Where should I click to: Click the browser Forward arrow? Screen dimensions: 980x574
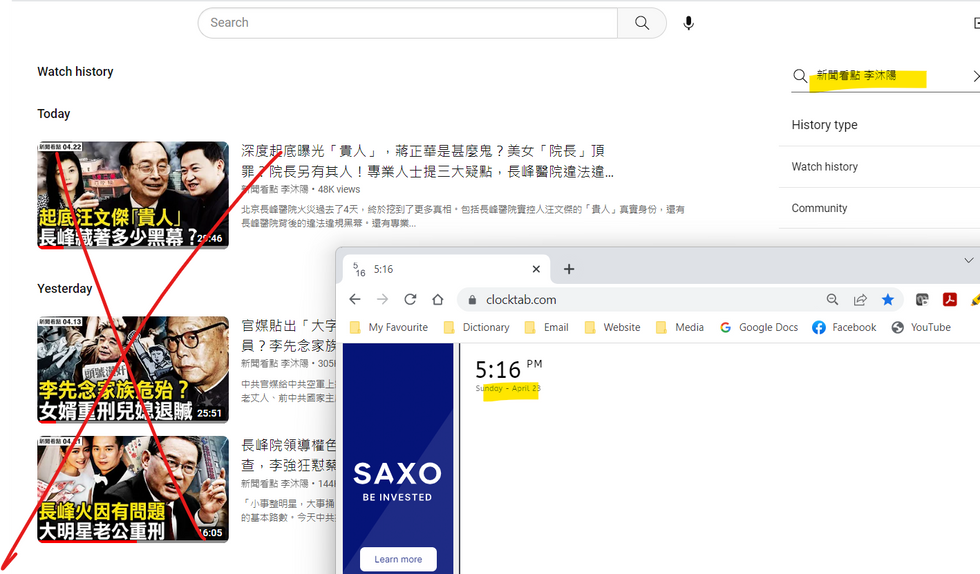[x=382, y=300]
